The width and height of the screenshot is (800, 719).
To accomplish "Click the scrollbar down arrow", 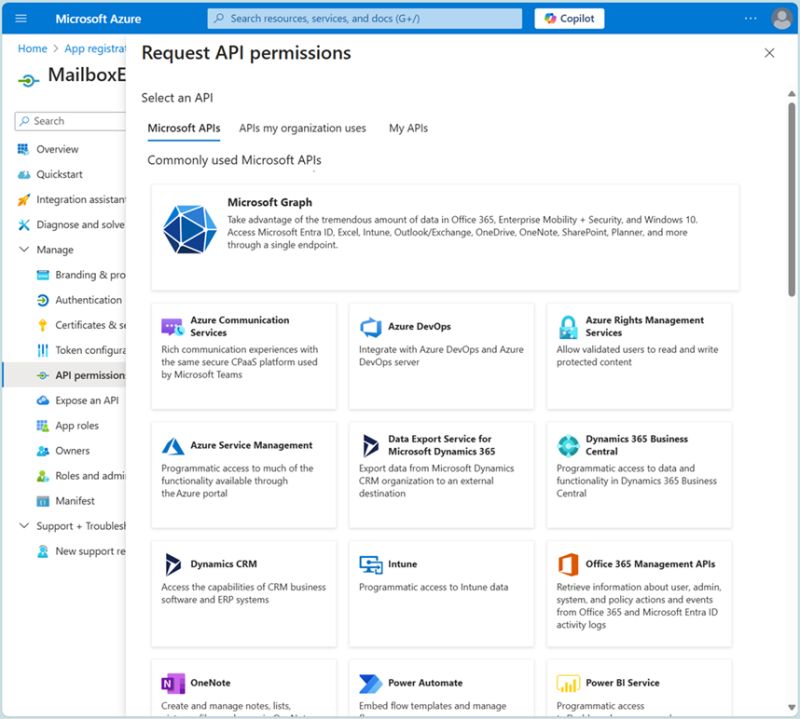I will pyautogui.click(x=791, y=708).
